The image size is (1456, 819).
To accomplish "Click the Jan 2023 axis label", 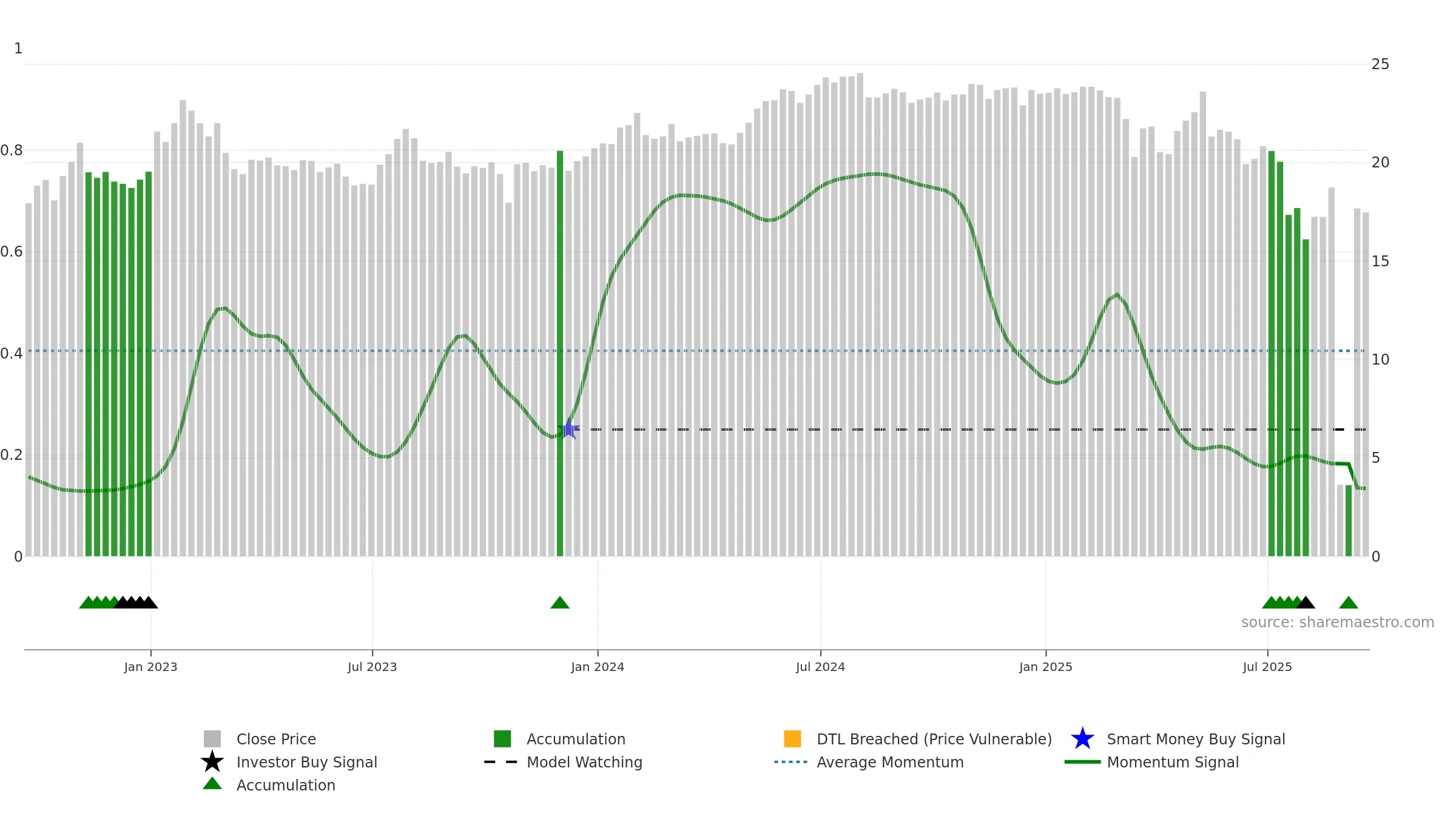I will tap(150, 667).
